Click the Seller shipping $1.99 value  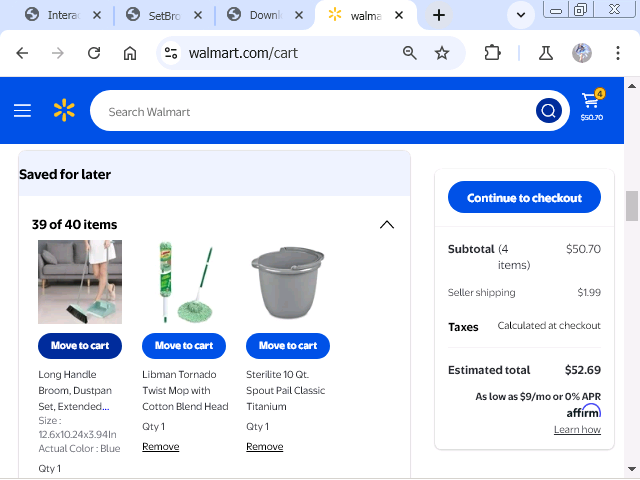point(589,292)
